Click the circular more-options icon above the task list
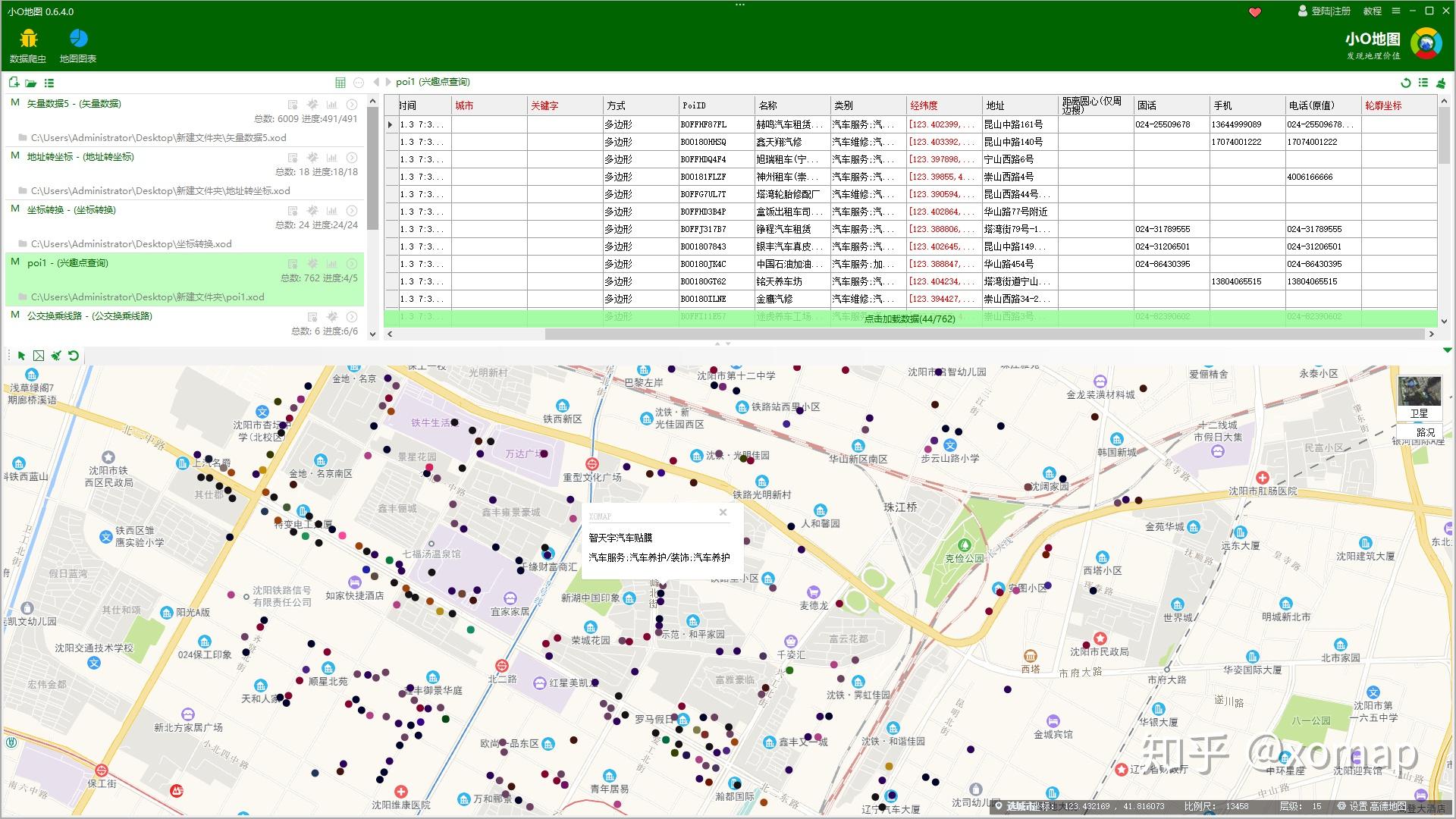 pyautogui.click(x=359, y=83)
